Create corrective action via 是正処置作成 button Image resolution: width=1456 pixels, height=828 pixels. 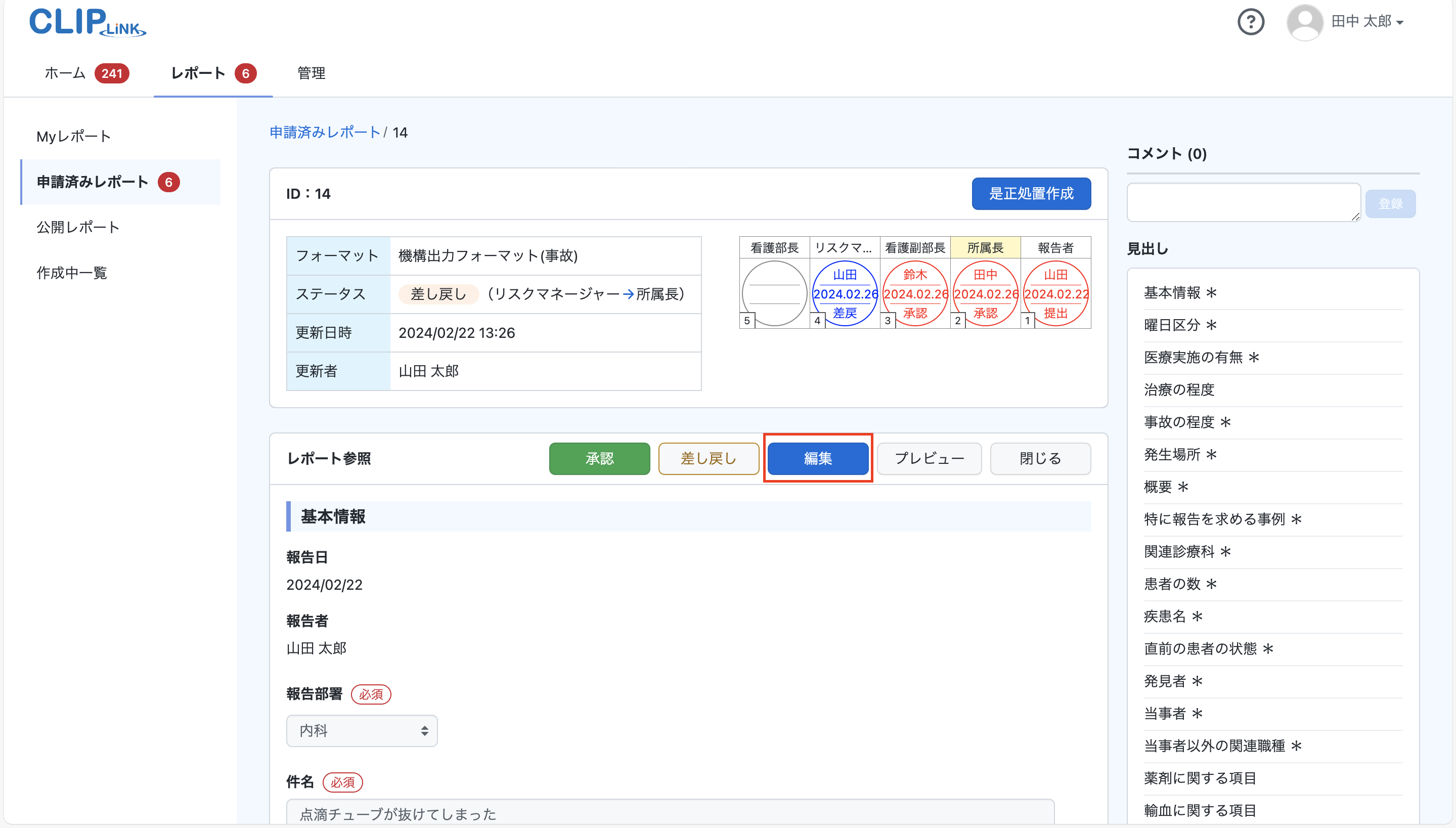(x=1031, y=193)
